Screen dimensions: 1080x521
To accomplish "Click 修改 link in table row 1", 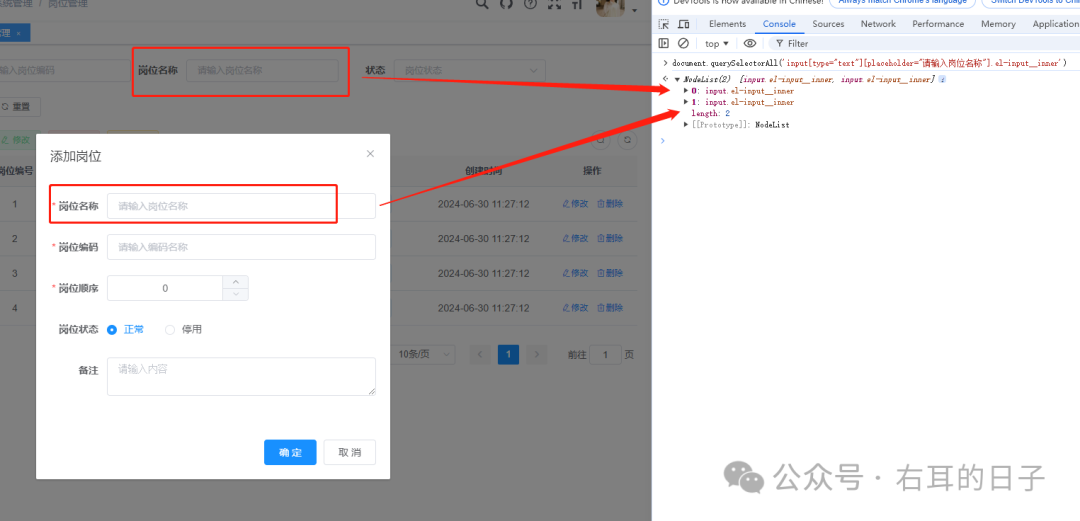I will pyautogui.click(x=575, y=204).
